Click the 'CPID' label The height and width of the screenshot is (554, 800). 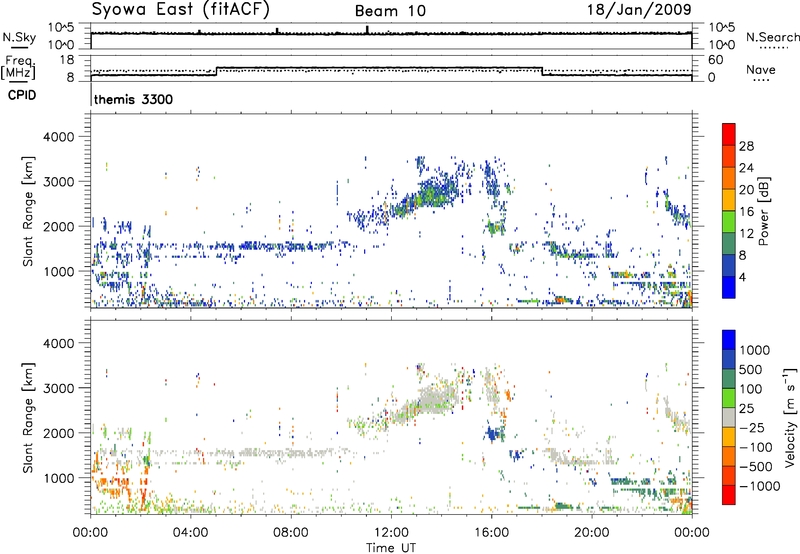coord(21,95)
